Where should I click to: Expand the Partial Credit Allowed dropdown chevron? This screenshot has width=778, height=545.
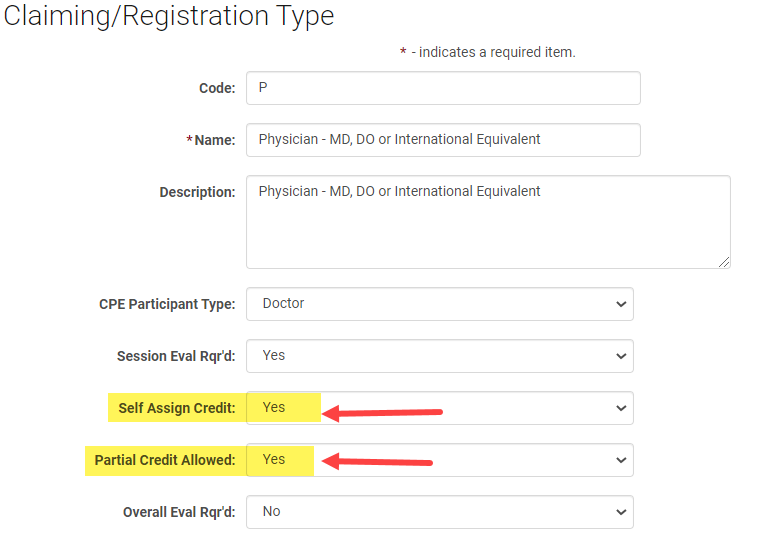(x=621, y=460)
